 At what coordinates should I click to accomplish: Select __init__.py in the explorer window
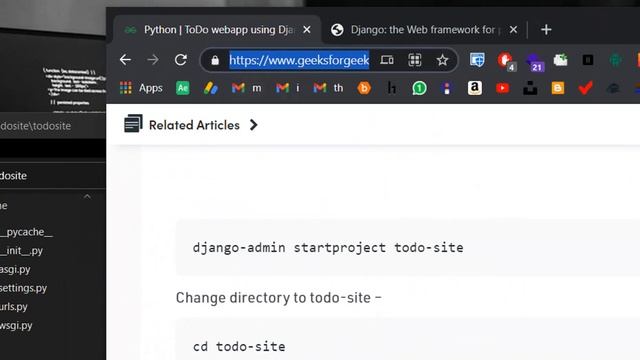[21, 251]
